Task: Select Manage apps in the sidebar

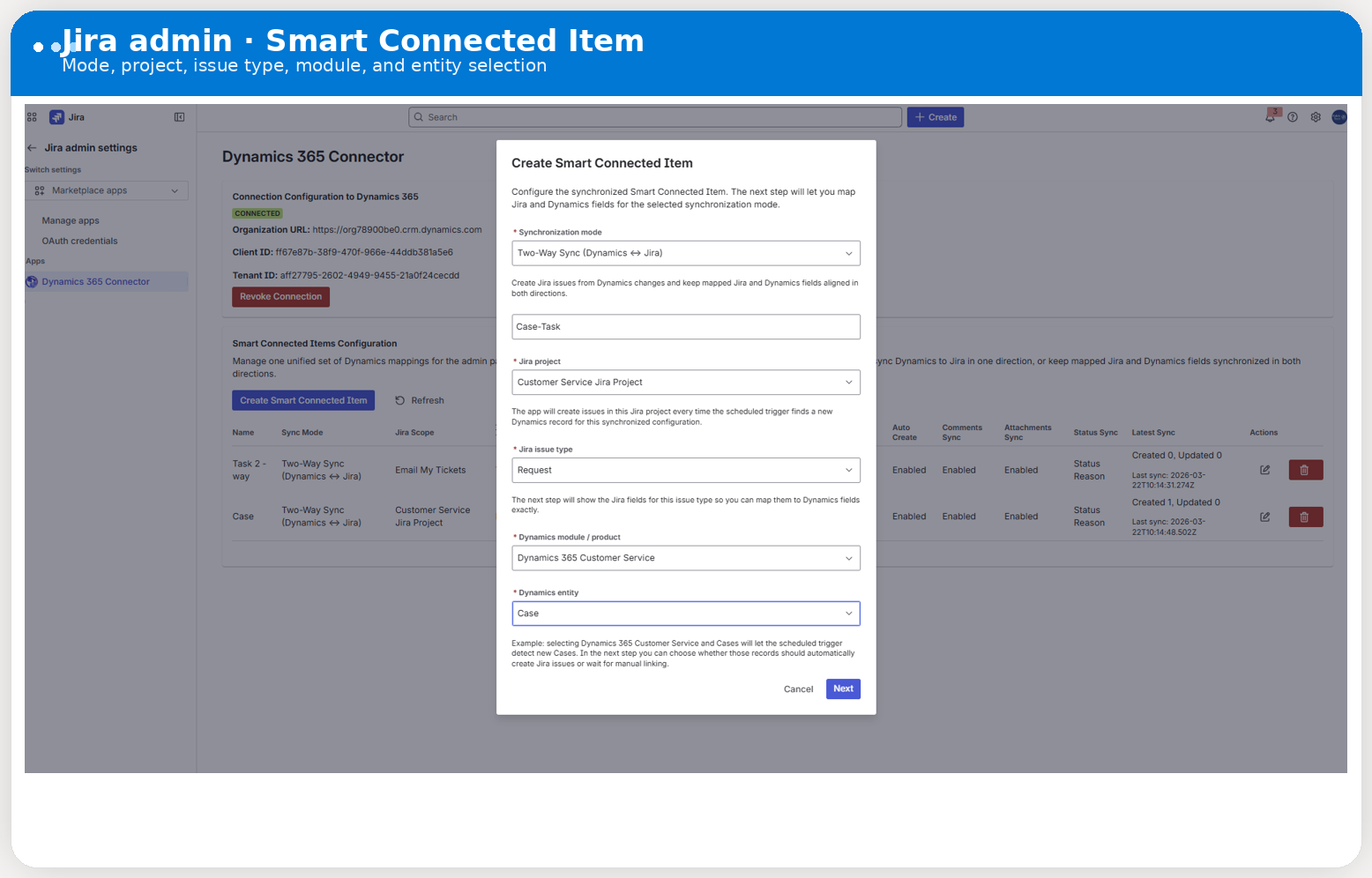Action: [x=71, y=220]
